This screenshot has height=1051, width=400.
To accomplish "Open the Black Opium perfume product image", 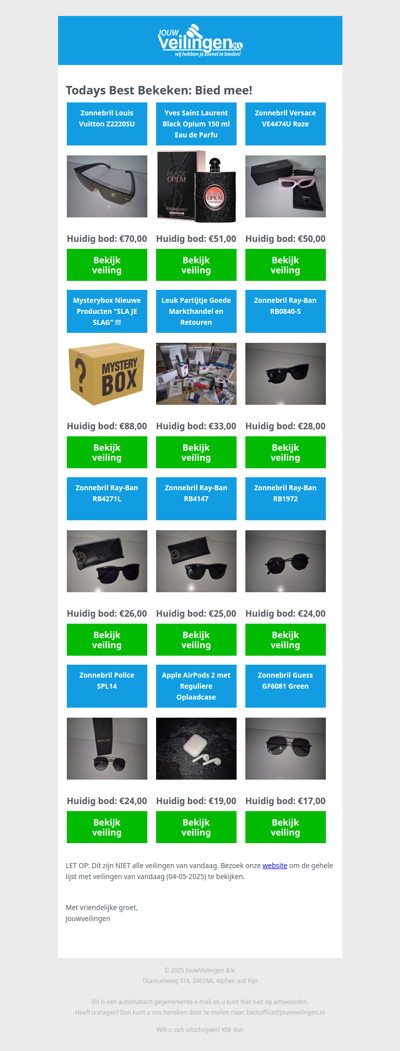I will 196,185.
